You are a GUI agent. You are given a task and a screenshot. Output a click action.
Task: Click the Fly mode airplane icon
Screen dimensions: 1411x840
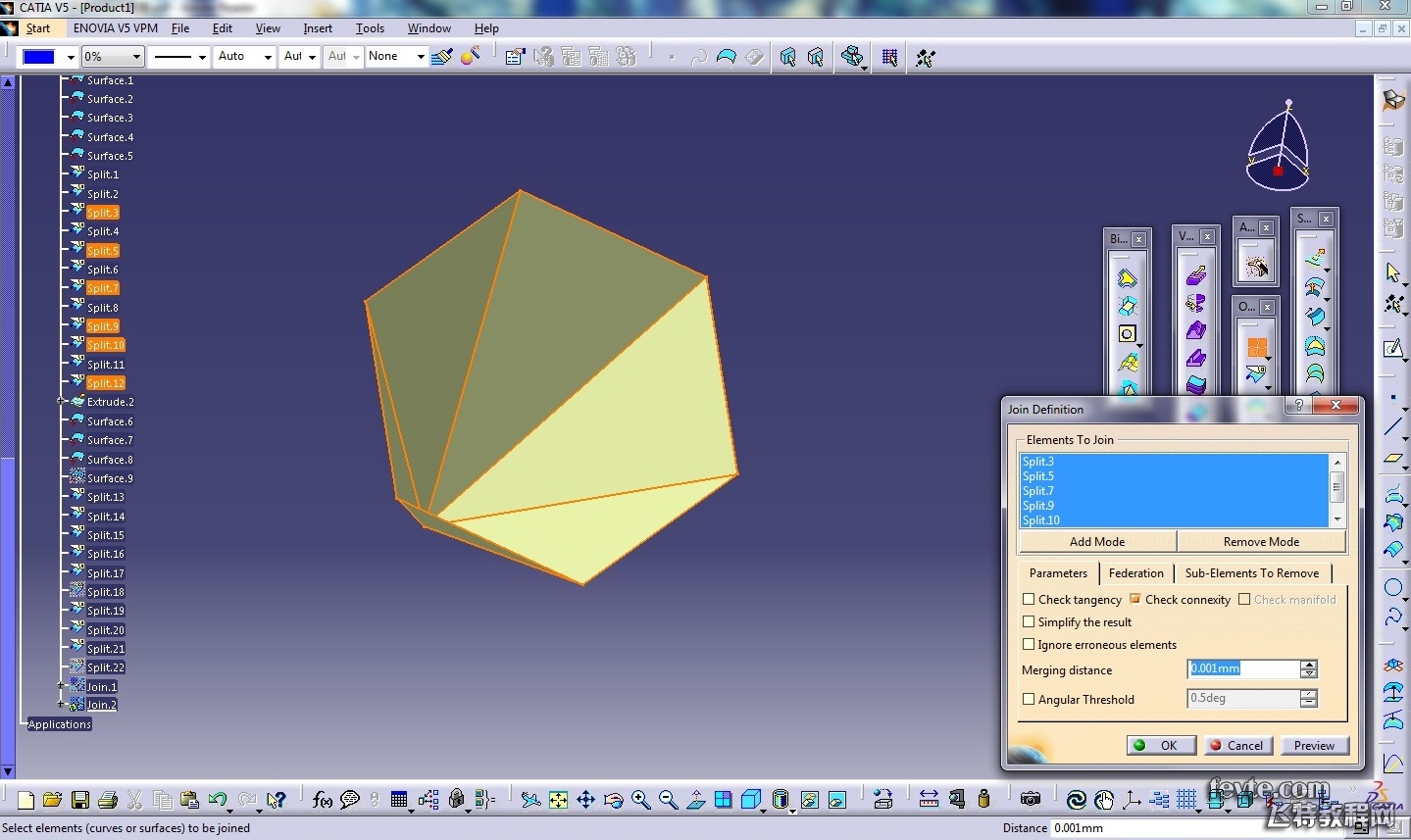point(530,800)
